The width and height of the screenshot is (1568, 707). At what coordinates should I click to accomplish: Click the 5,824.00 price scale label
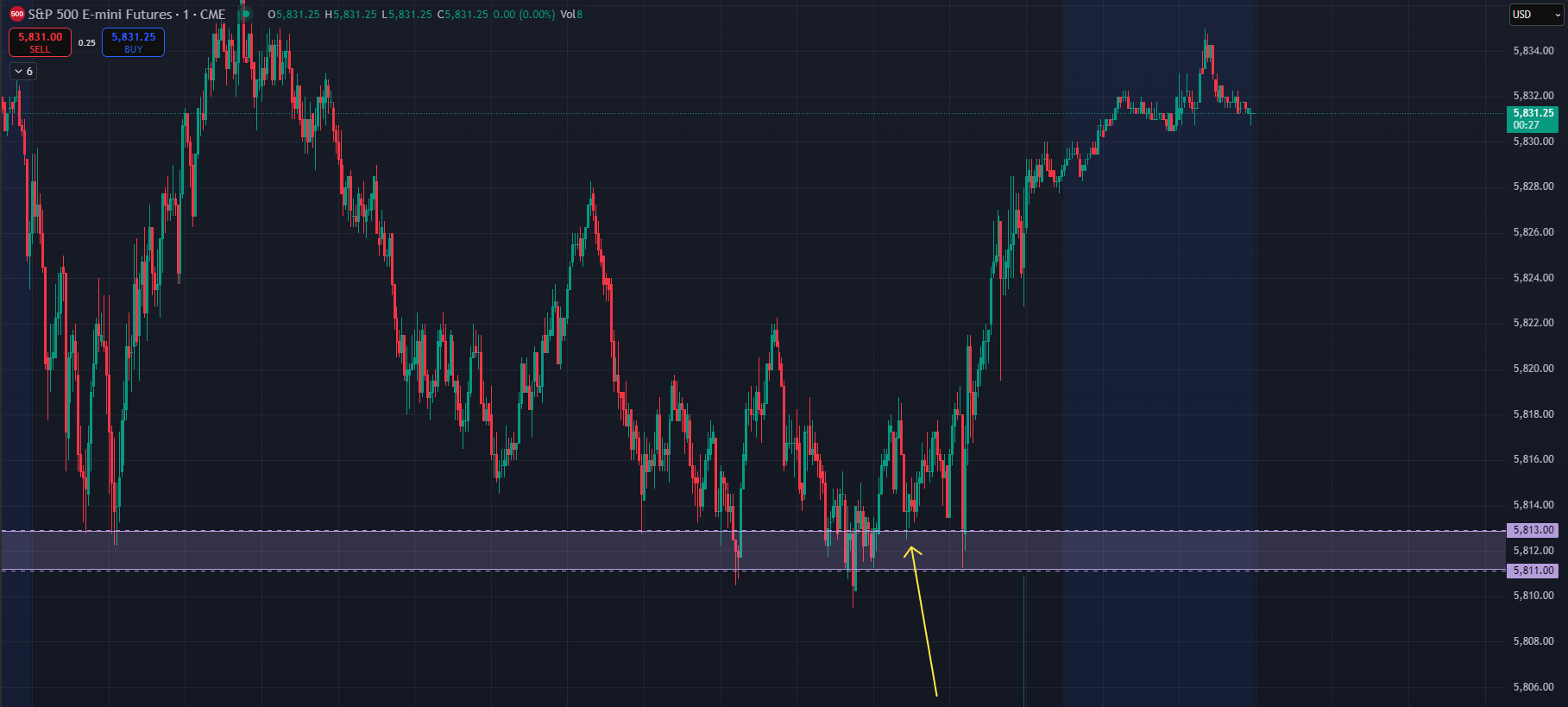pos(1533,278)
